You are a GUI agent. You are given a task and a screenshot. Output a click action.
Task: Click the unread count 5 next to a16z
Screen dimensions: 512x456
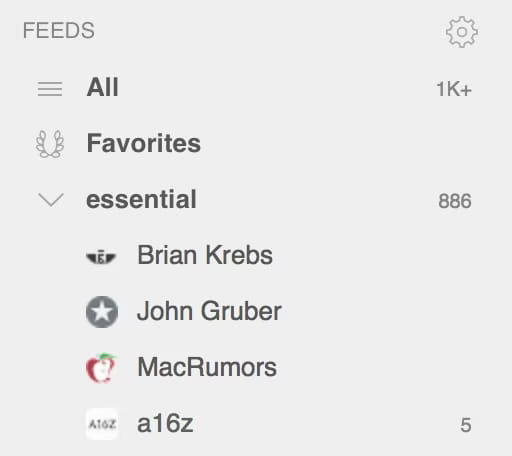[x=466, y=425]
